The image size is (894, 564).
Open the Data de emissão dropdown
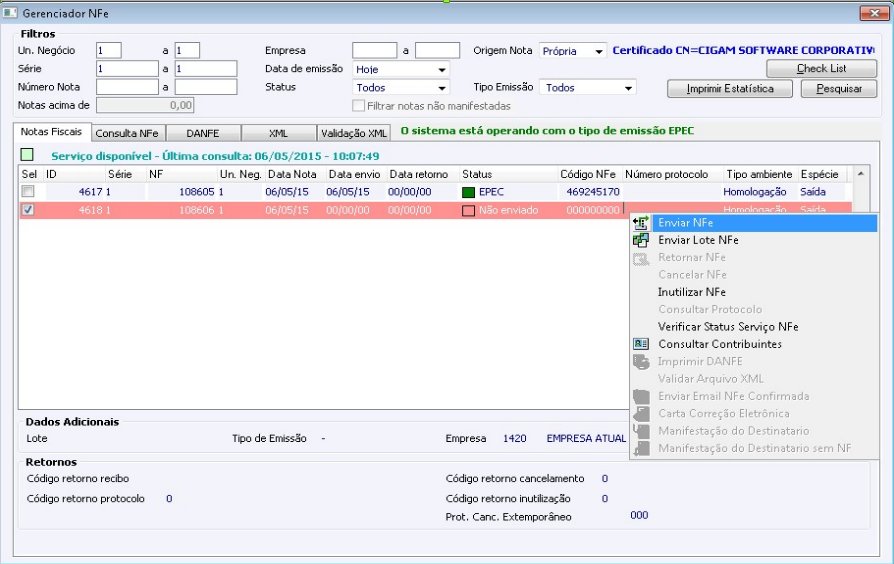442,70
